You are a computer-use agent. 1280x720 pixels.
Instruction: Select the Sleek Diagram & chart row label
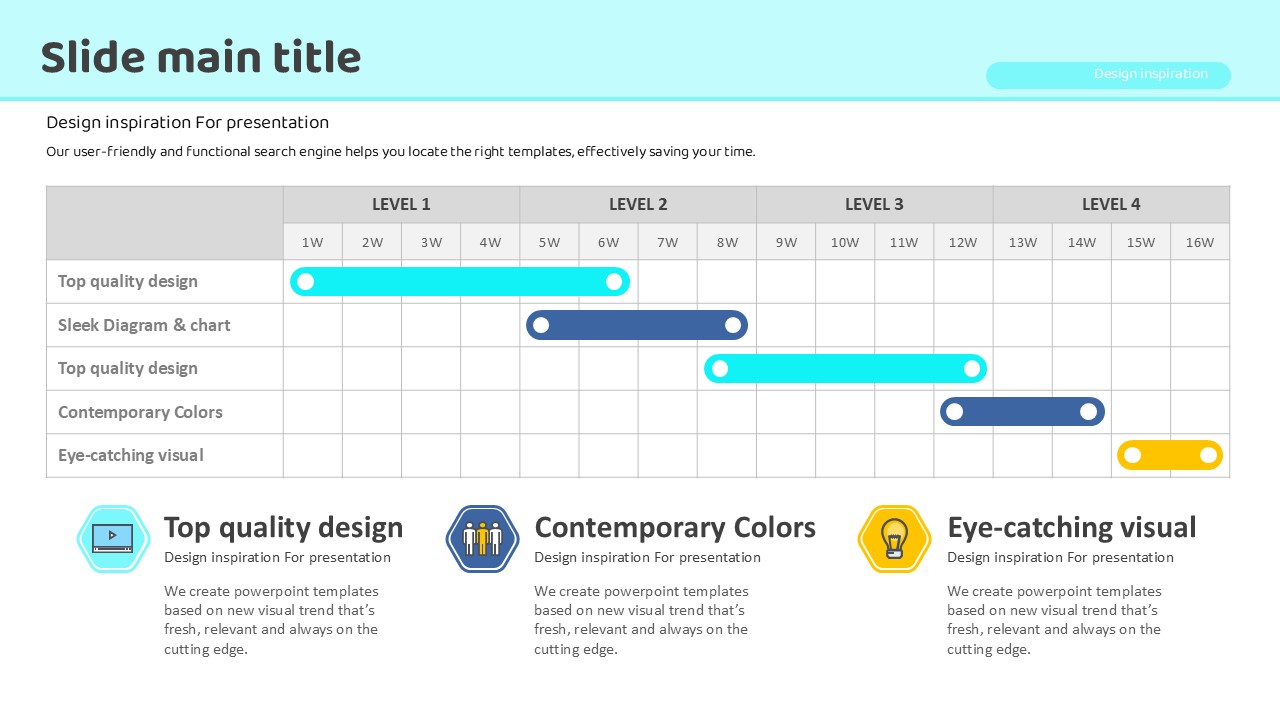144,325
